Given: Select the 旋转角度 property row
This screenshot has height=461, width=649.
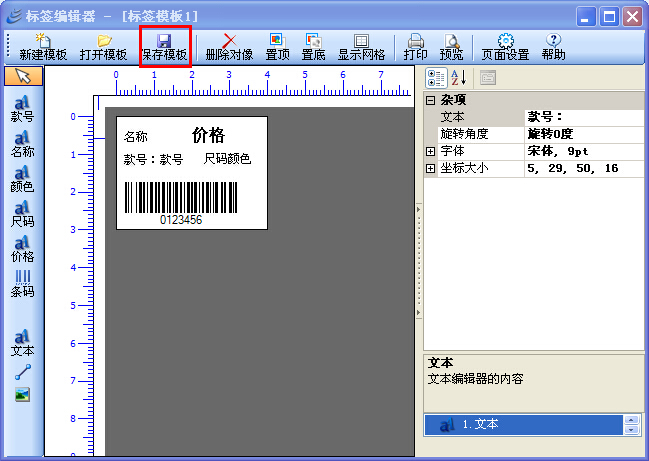Looking at the screenshot, I should click(481, 134).
